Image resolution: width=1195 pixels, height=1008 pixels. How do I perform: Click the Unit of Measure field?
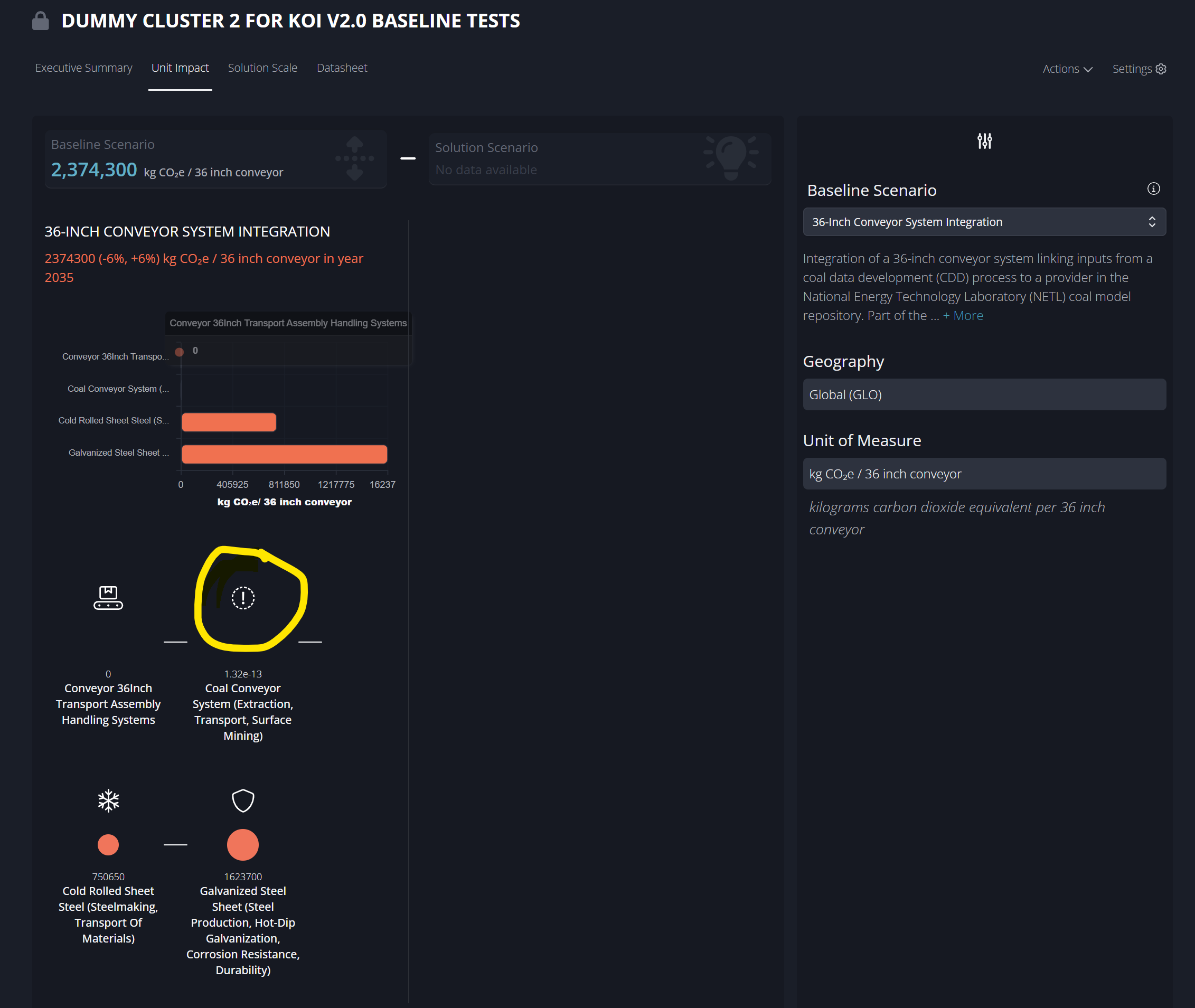pos(984,474)
